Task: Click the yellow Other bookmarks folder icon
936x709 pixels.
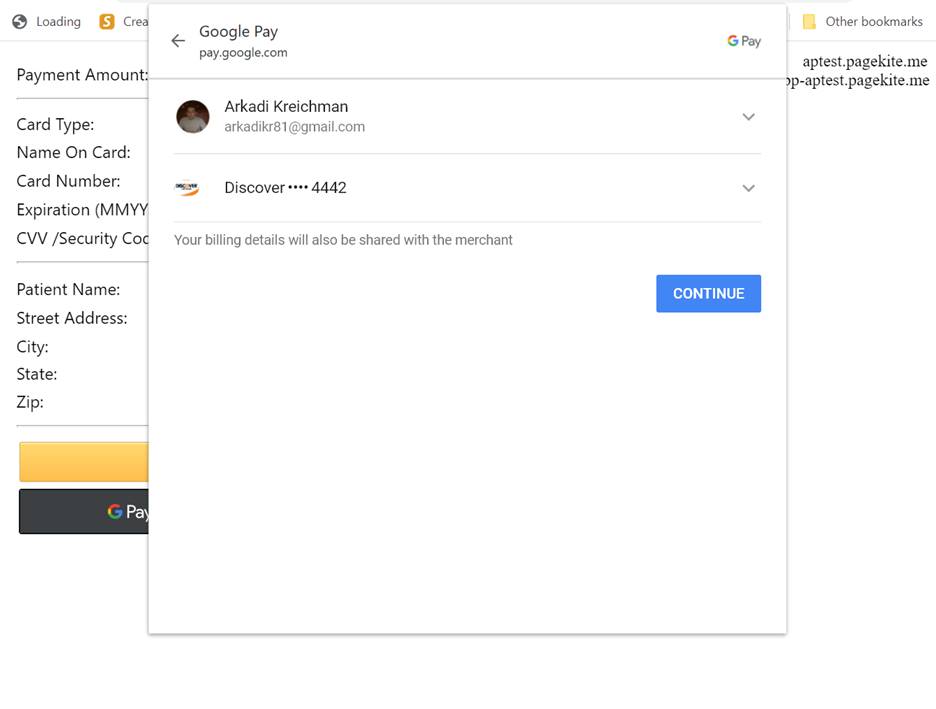Action: (x=809, y=21)
